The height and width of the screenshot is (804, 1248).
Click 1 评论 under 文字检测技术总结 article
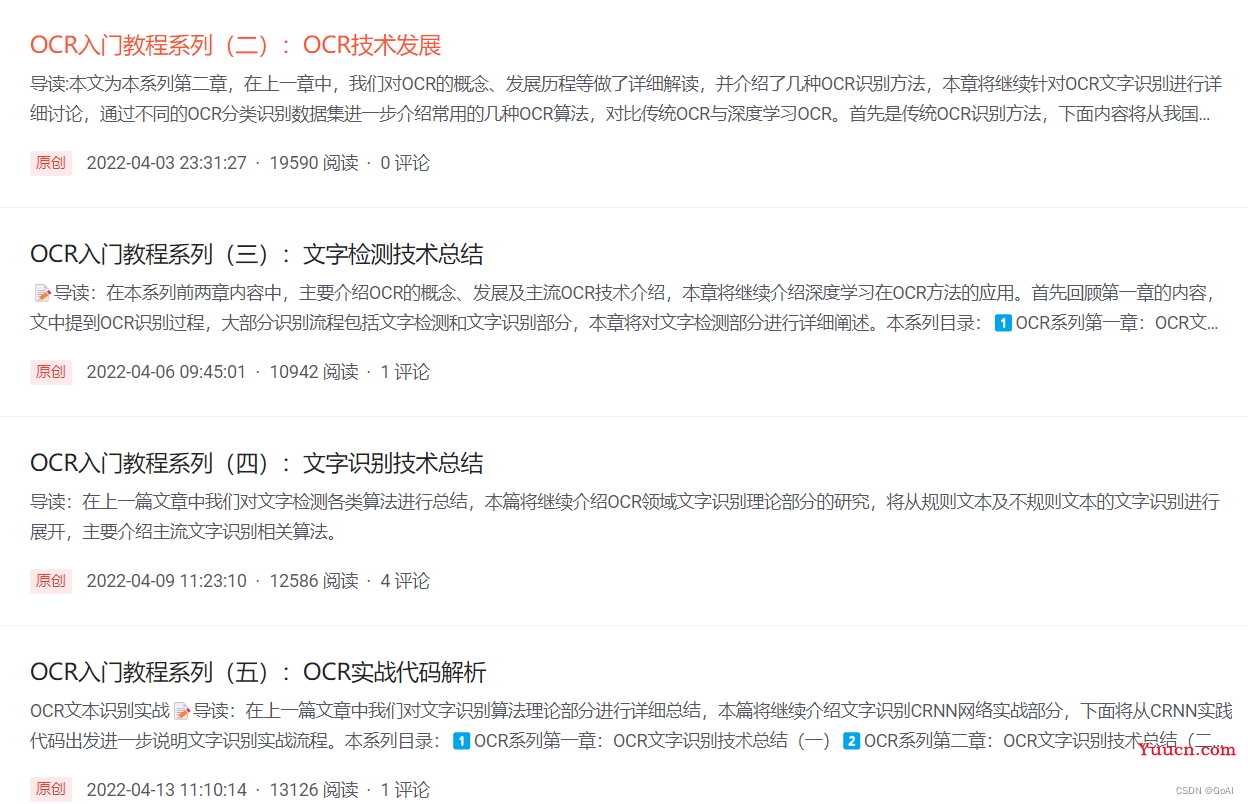coord(405,372)
